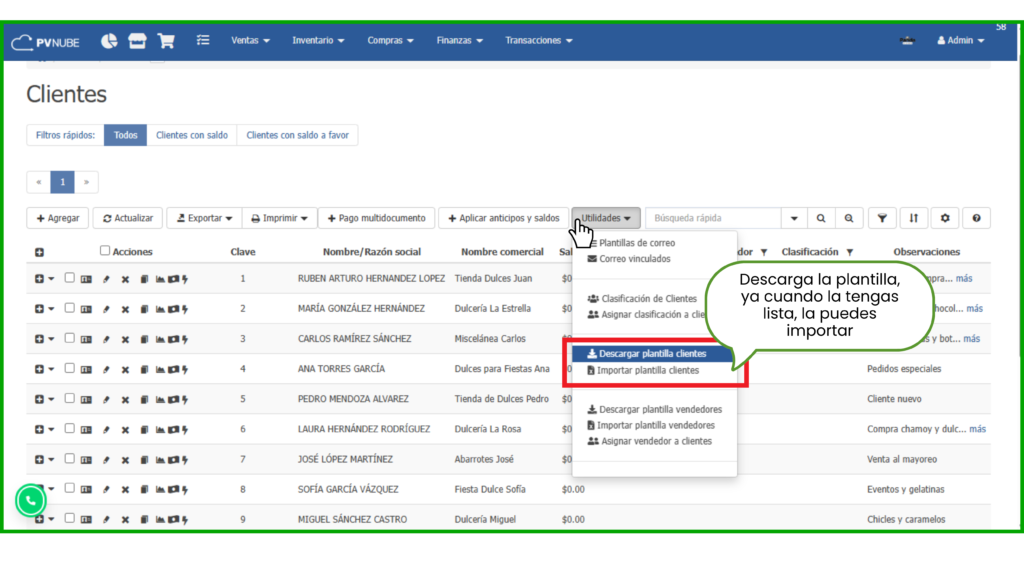Open the Inventario menu in navbar
1024x576 pixels.
click(x=318, y=41)
